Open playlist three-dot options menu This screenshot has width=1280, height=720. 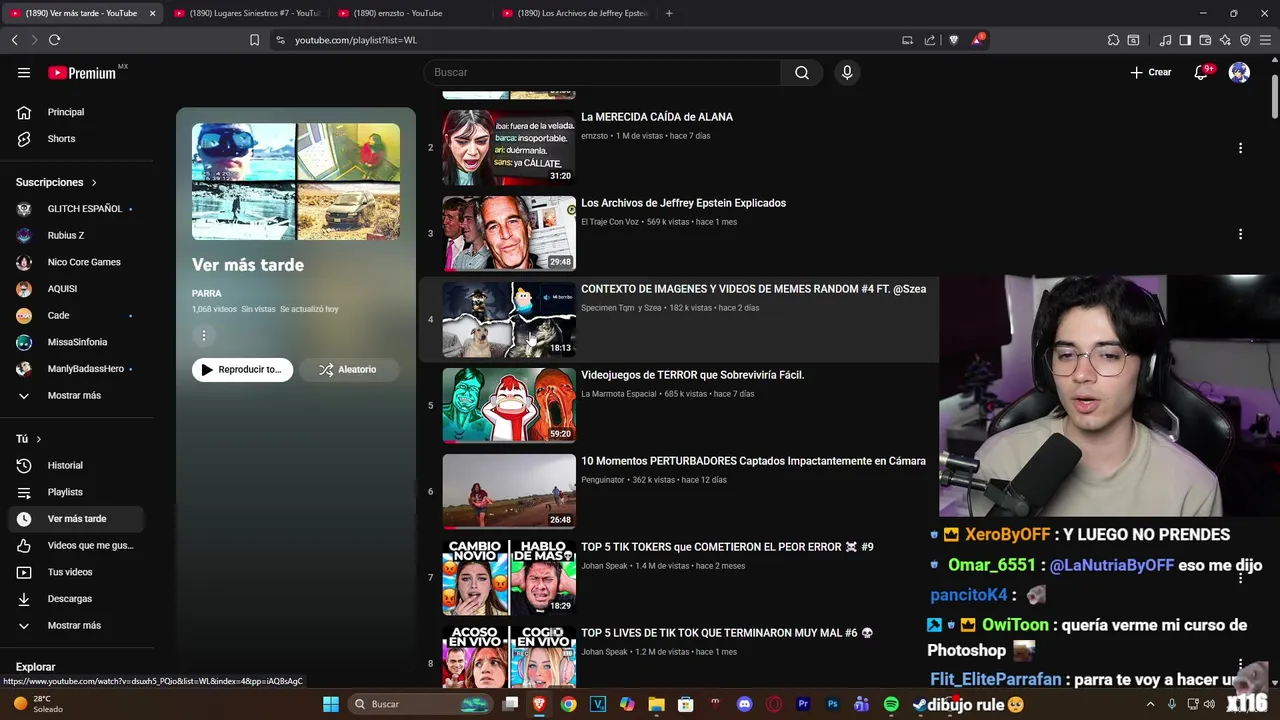pos(203,336)
